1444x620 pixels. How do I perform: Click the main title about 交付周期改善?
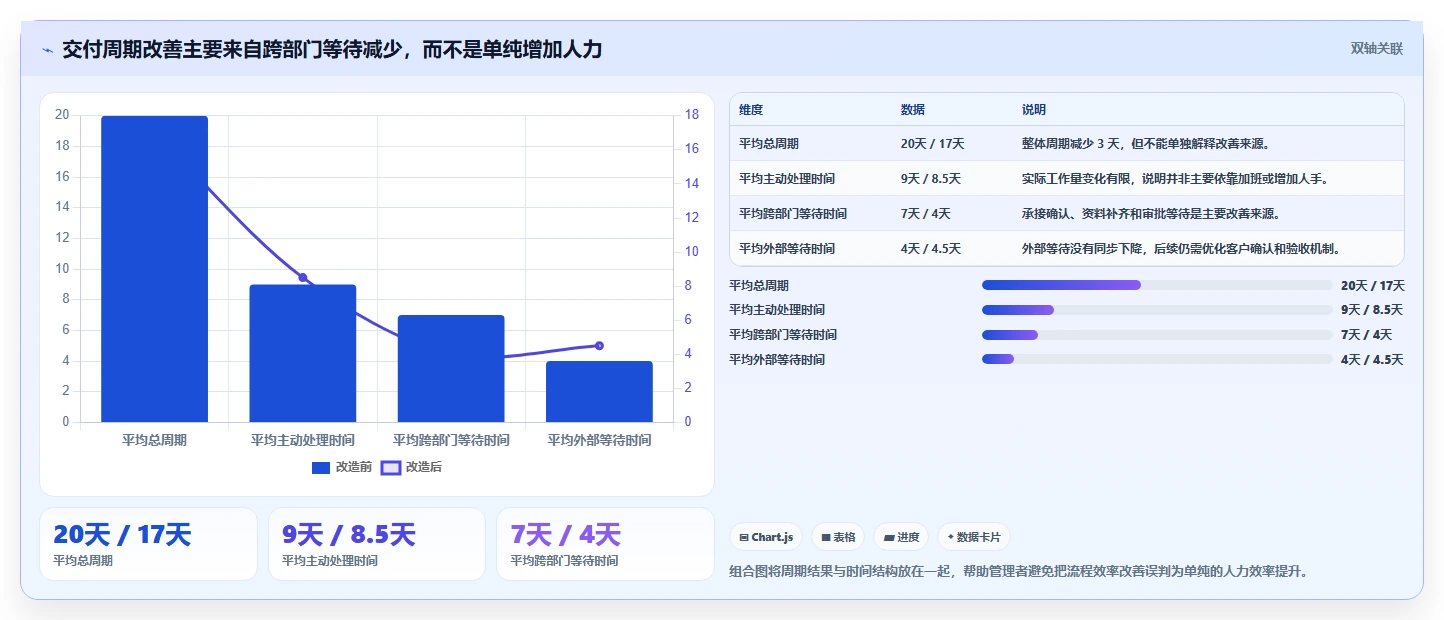click(332, 49)
